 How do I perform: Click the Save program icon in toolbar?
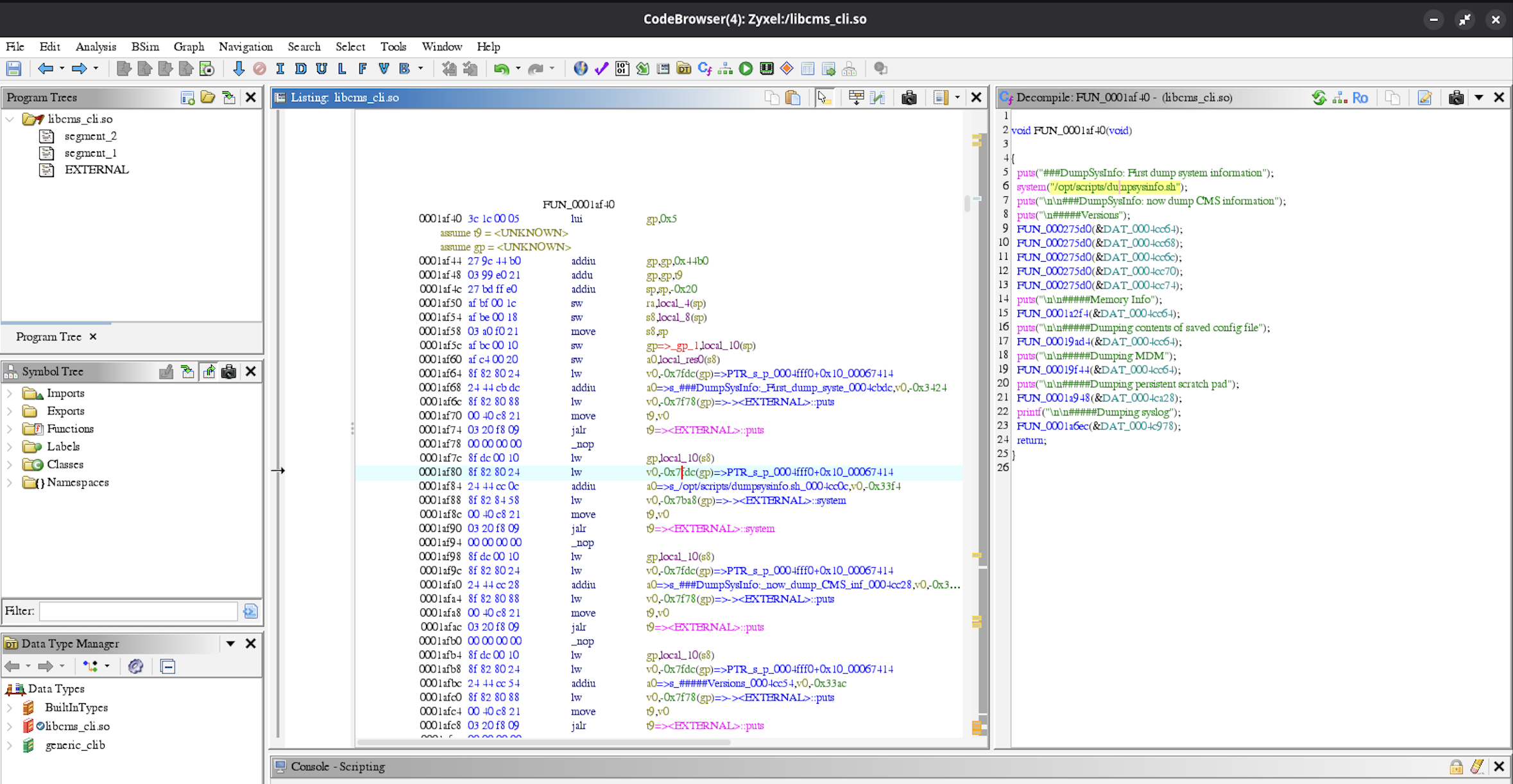(x=13, y=69)
